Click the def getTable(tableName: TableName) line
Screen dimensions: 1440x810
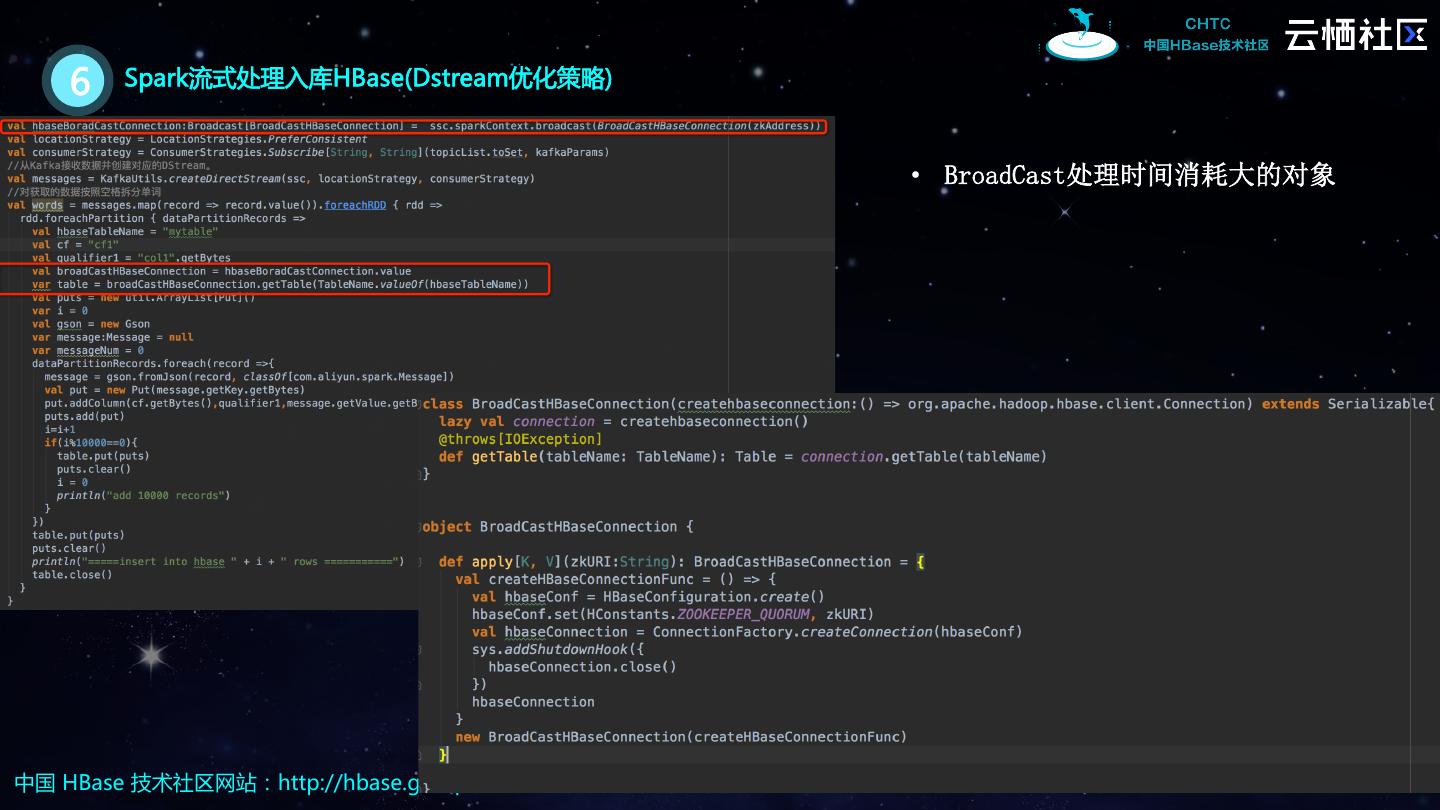pos(743,456)
